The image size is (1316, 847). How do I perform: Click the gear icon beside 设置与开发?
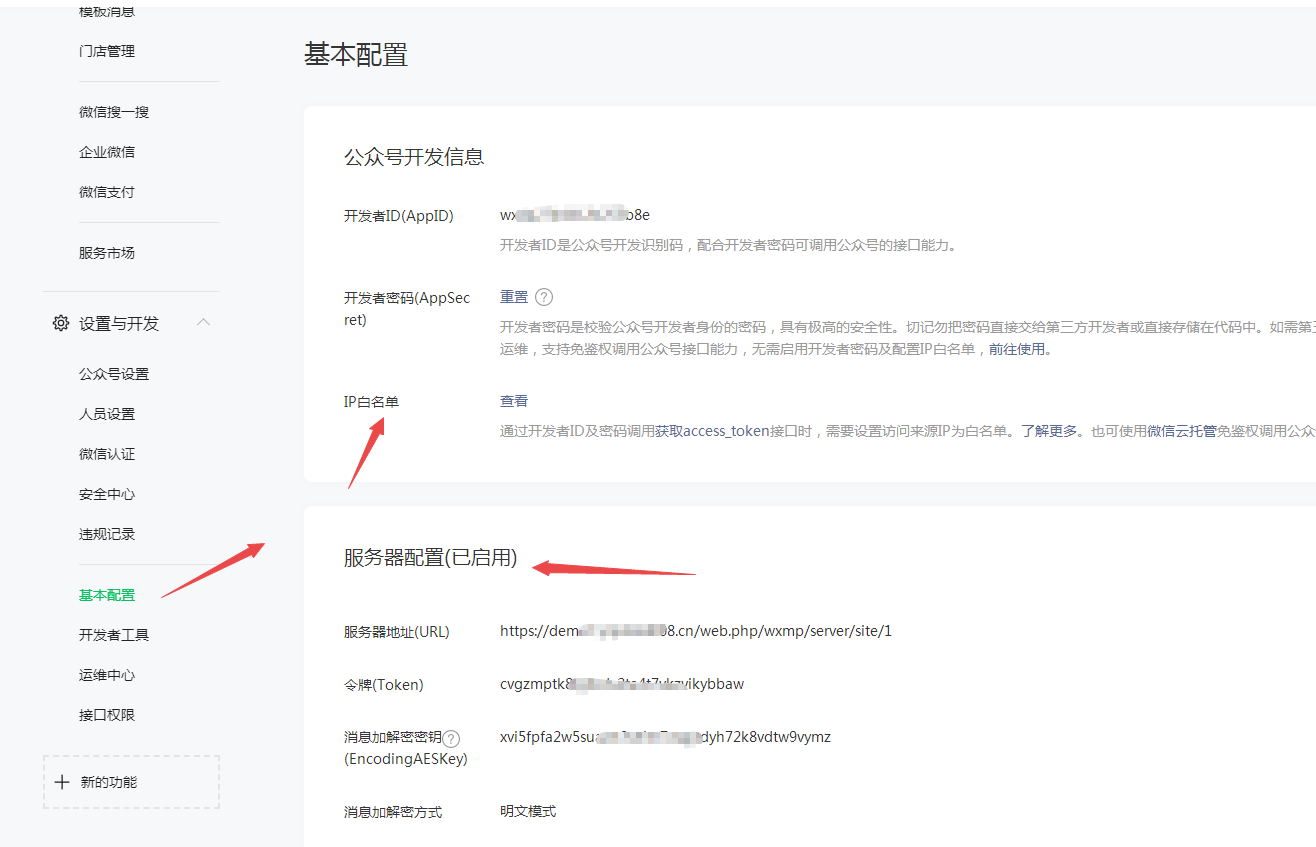(60, 322)
